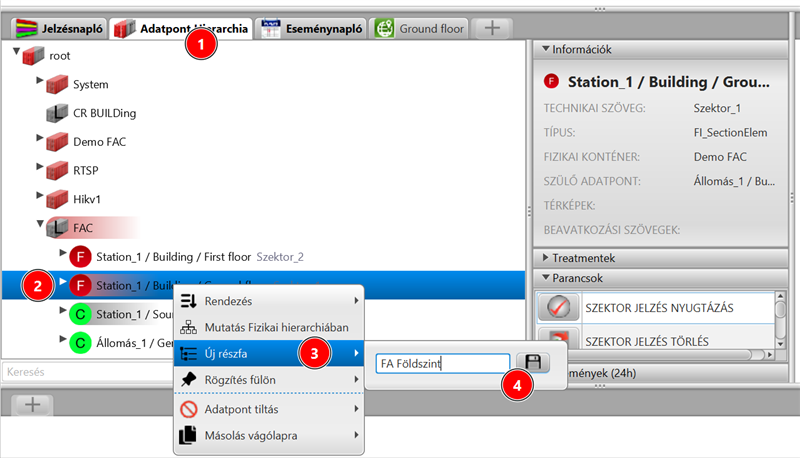Select the RTSP tree item

tap(86, 170)
